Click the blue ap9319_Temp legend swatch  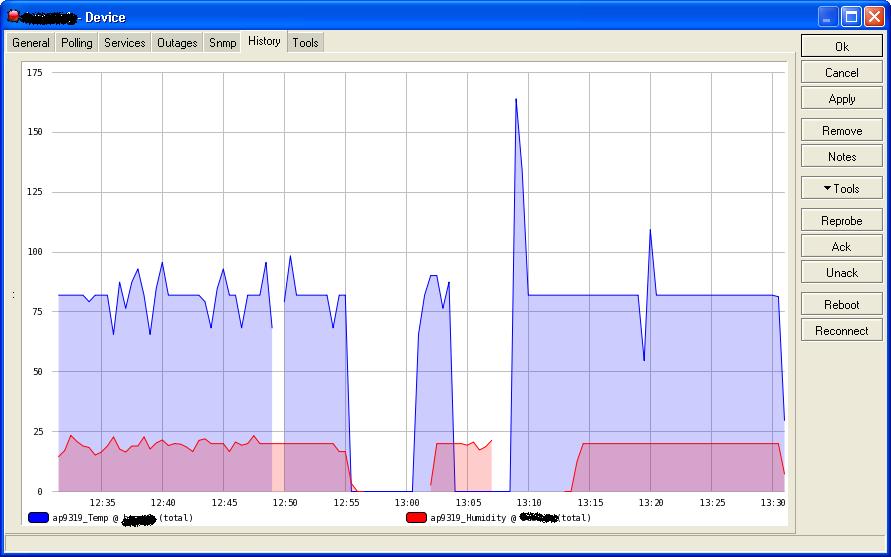pyautogui.click(x=38, y=517)
